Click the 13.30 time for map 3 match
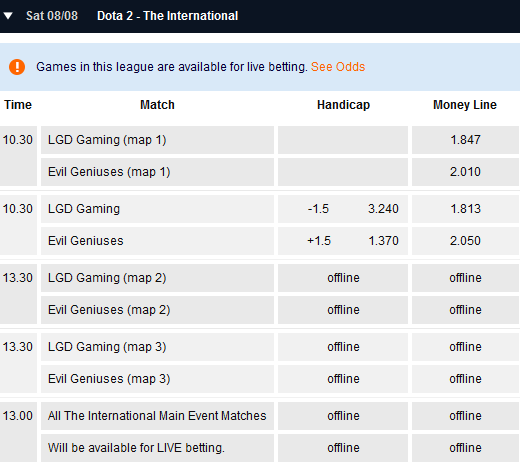The image size is (520, 464). tap(18, 347)
